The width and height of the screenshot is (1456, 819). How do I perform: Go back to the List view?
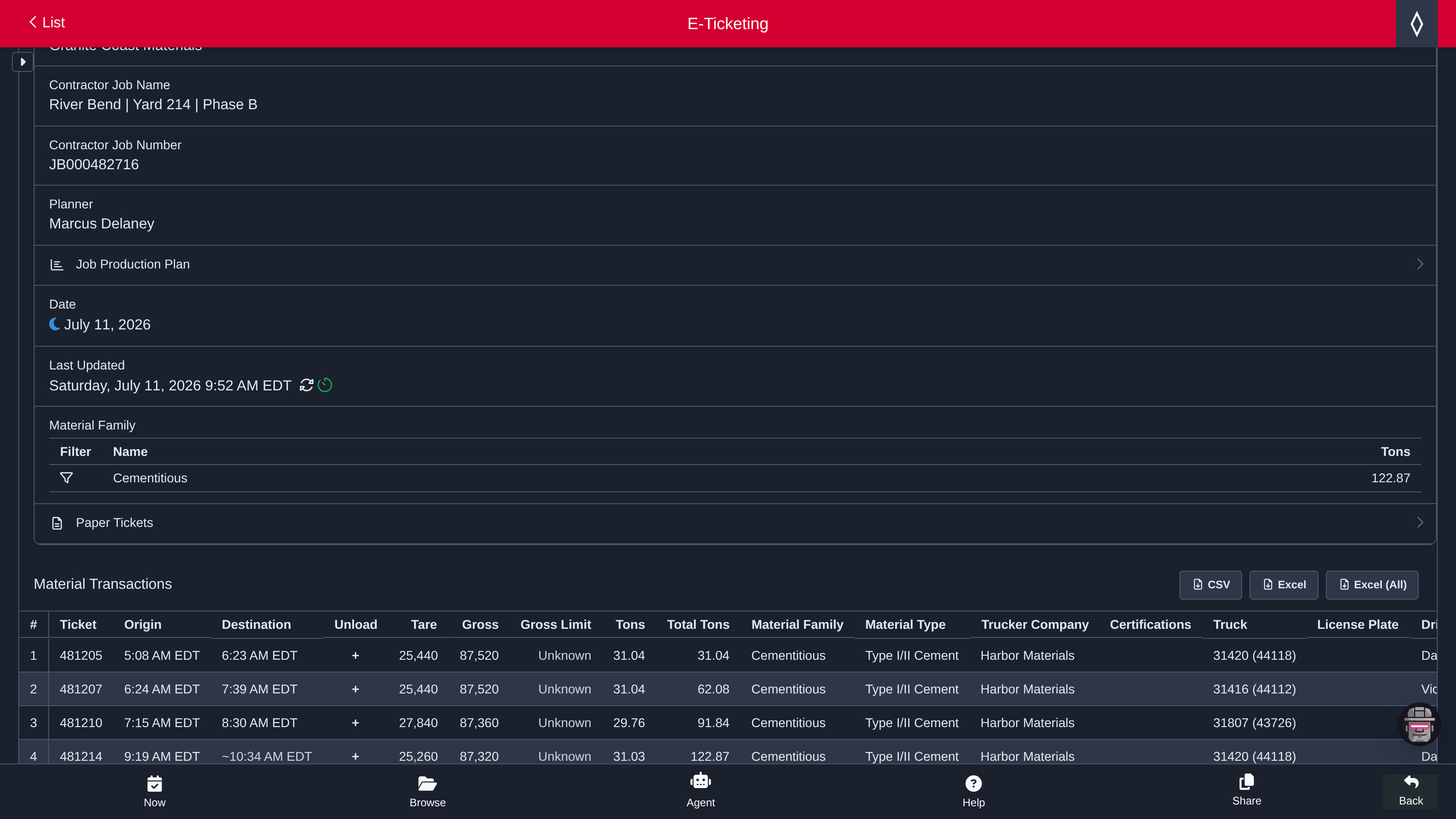coord(46,23)
